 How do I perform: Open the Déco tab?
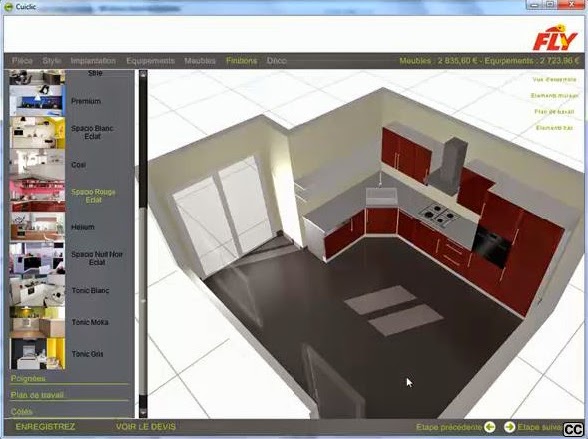pos(277,61)
